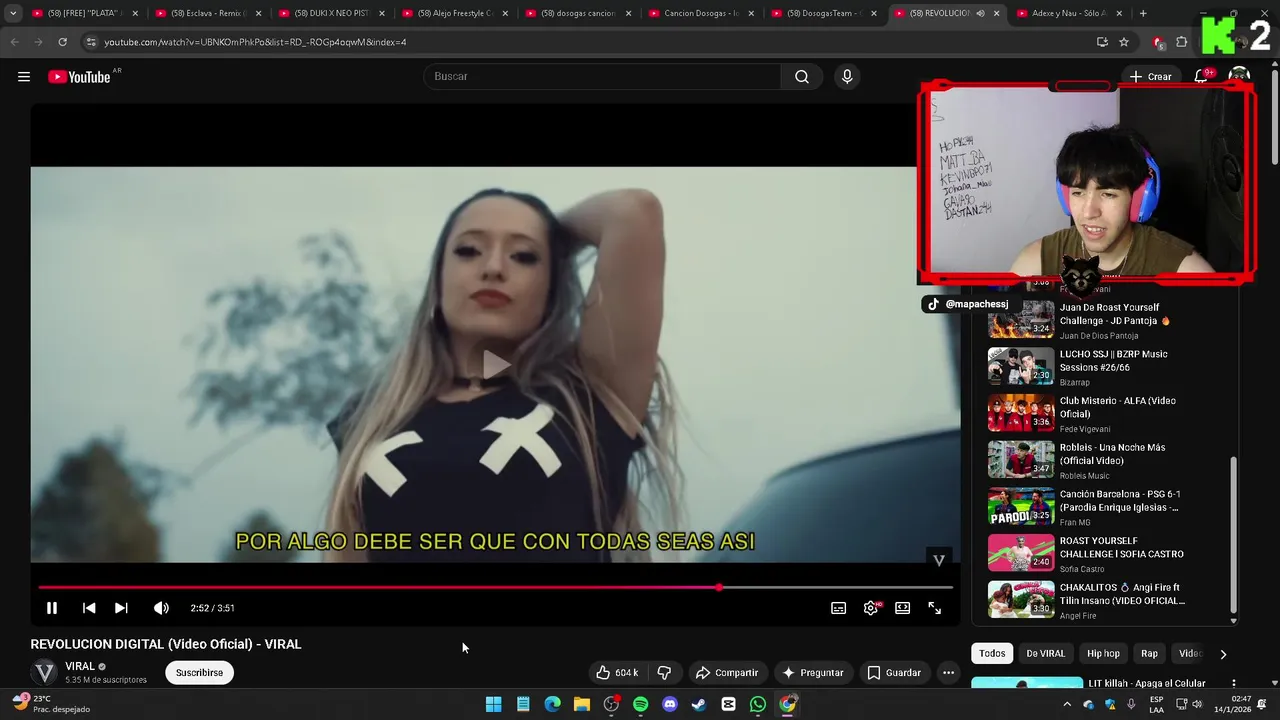Skip to the next video
Screen dimensions: 1280x720
121,608
